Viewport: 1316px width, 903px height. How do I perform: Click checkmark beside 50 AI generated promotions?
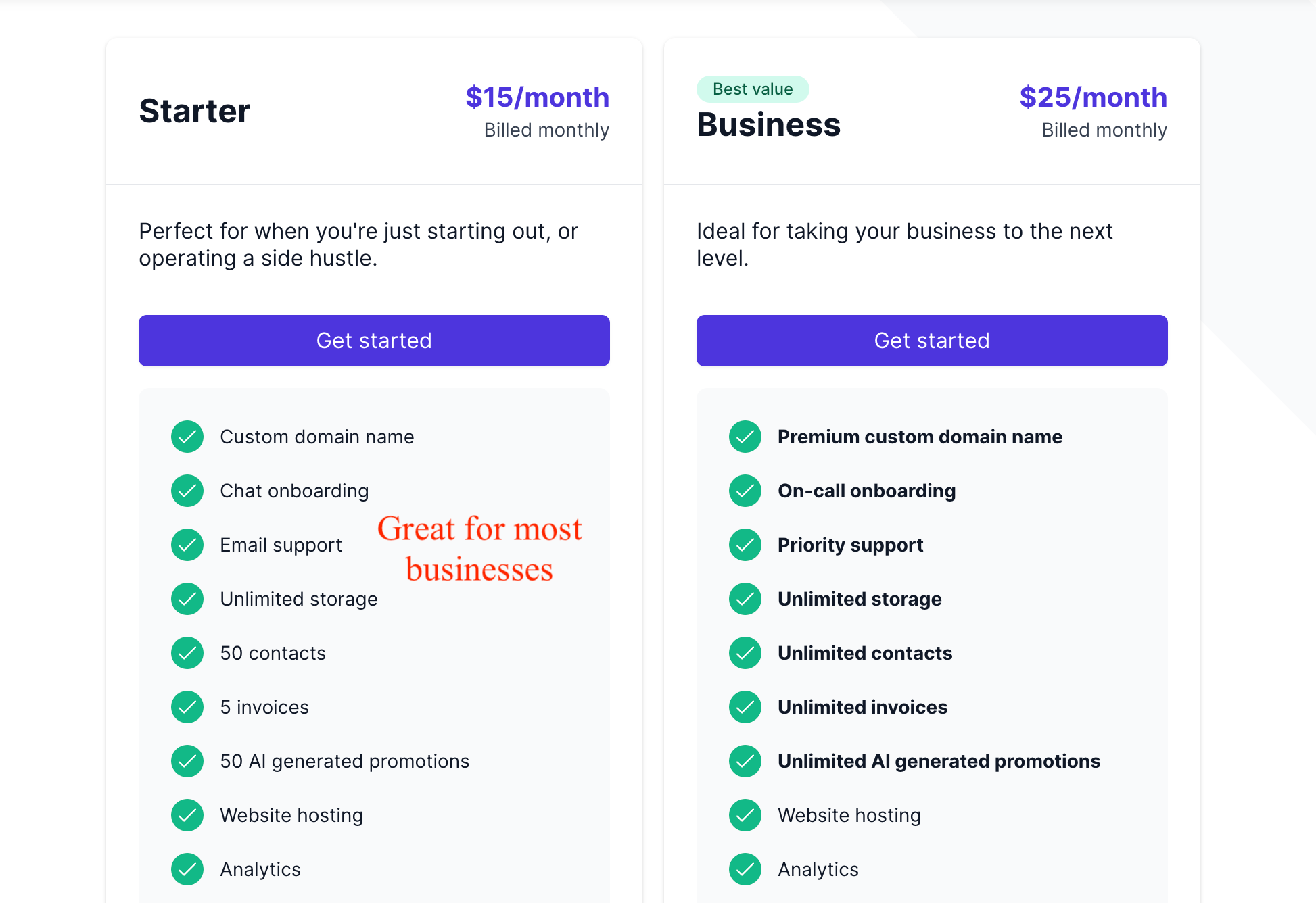(x=187, y=761)
